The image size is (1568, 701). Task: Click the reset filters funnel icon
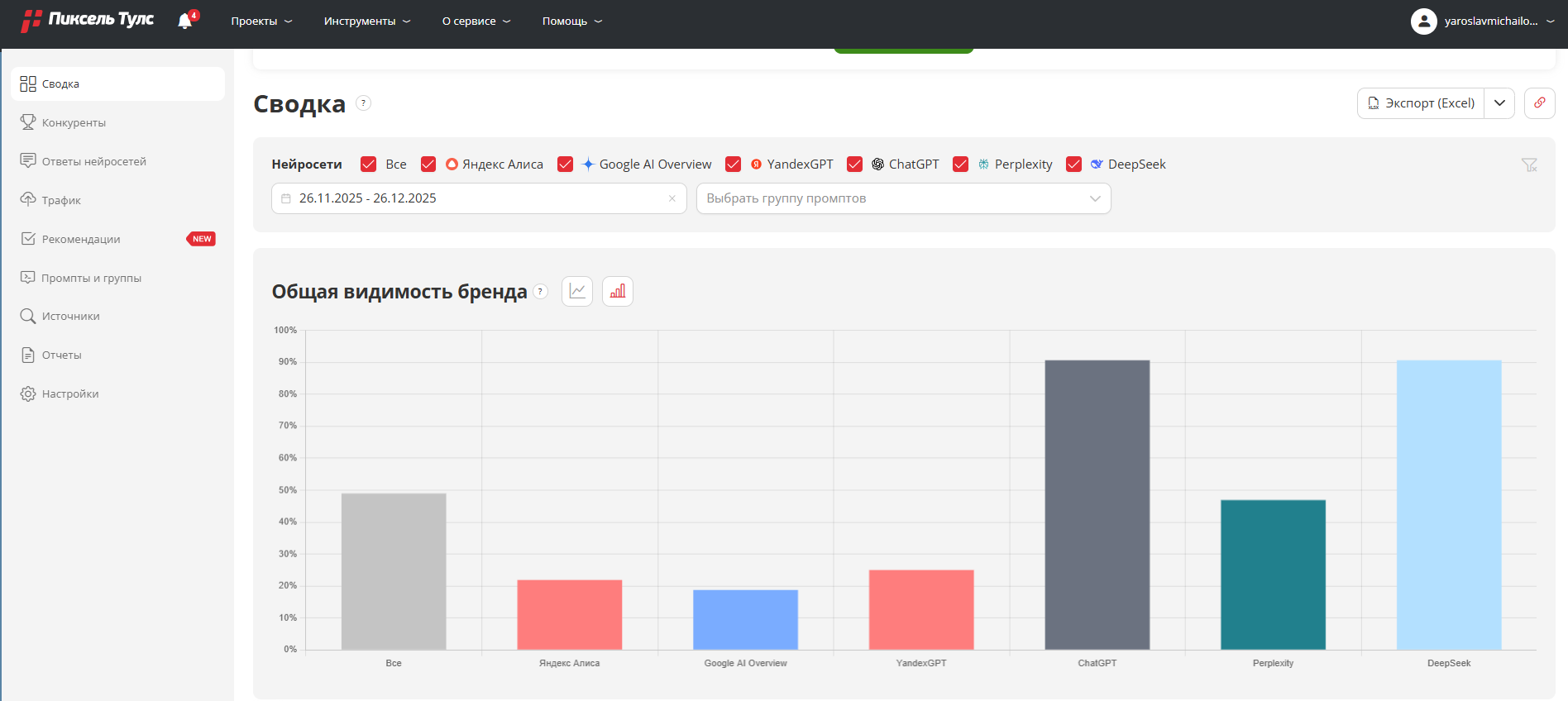pos(1529,165)
